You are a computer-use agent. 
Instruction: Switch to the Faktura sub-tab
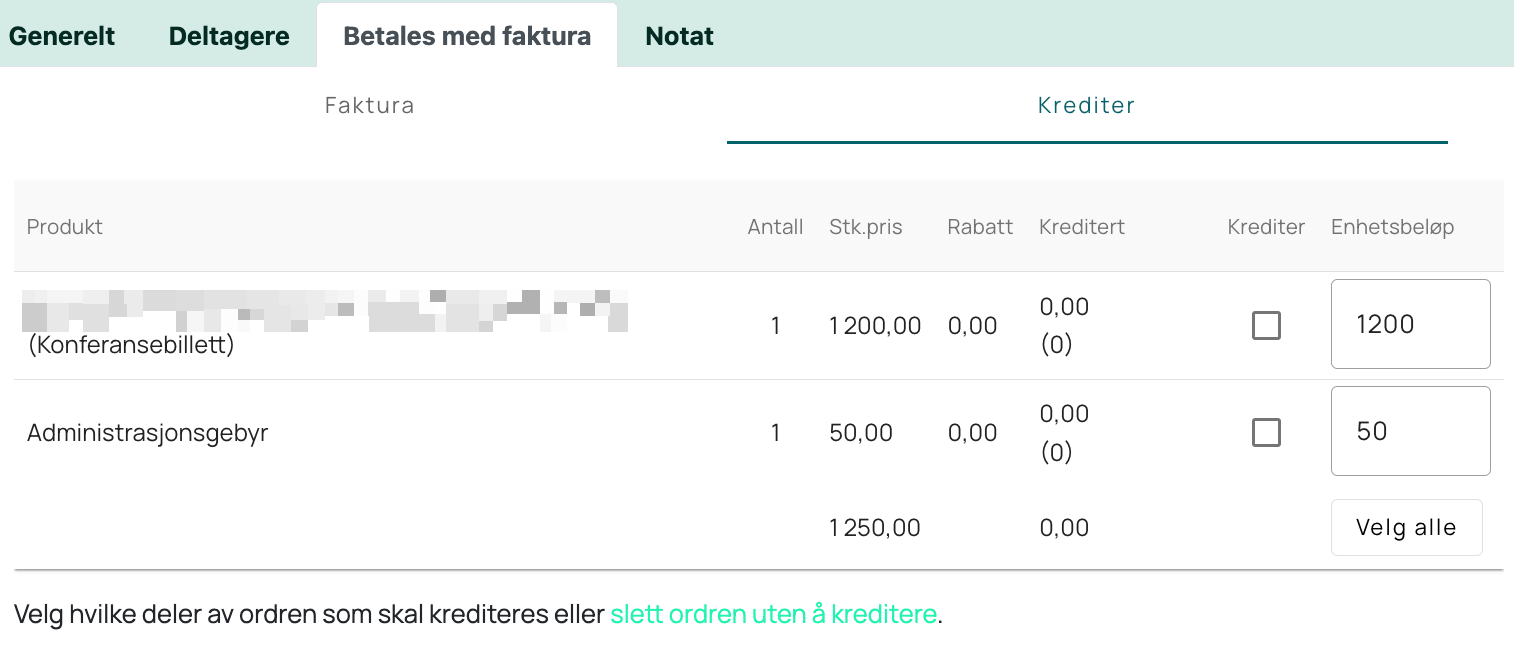[x=369, y=105]
